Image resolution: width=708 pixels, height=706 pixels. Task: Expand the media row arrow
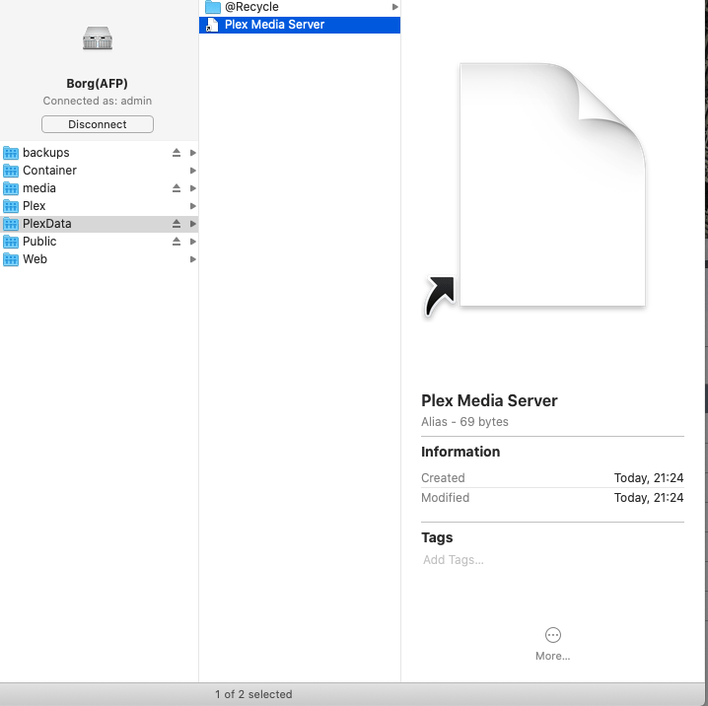pyautogui.click(x=193, y=188)
